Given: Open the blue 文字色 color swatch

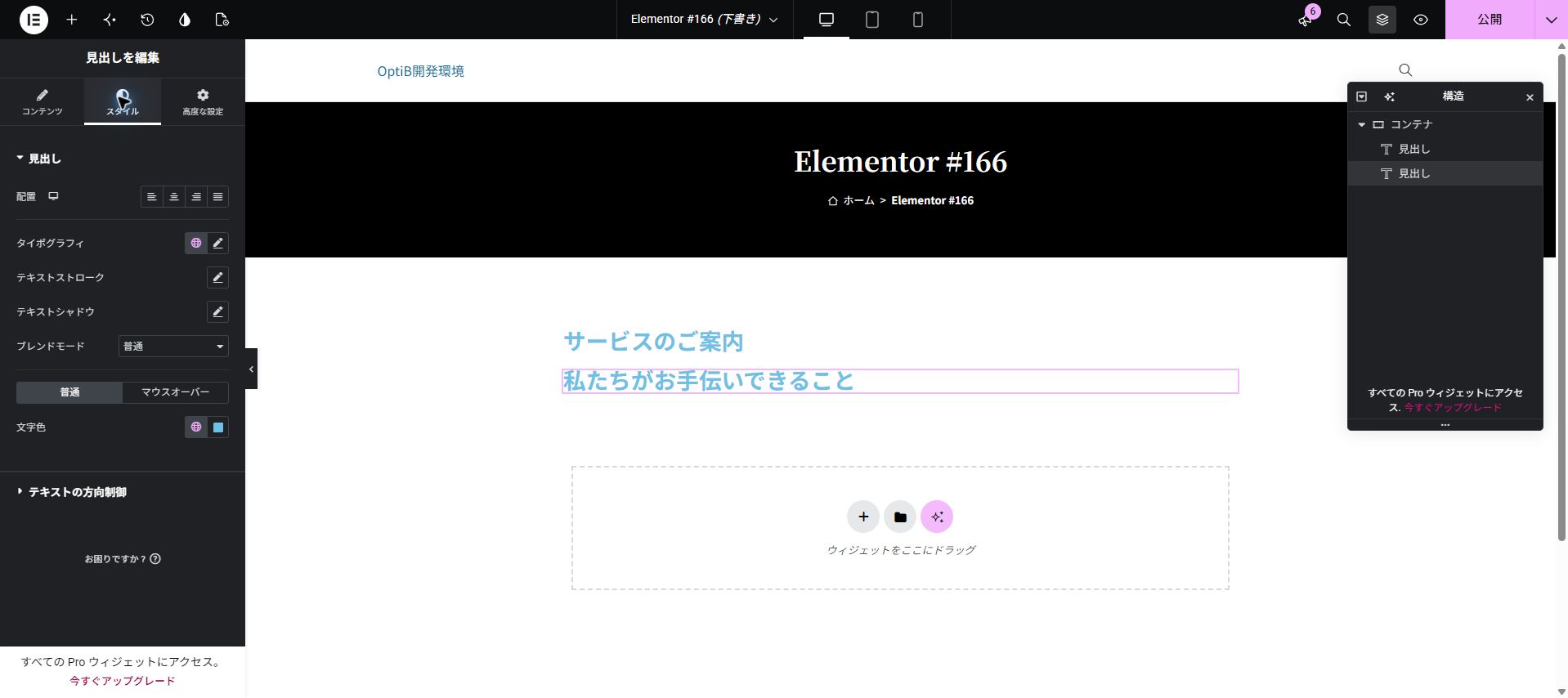Looking at the screenshot, I should click(x=218, y=427).
